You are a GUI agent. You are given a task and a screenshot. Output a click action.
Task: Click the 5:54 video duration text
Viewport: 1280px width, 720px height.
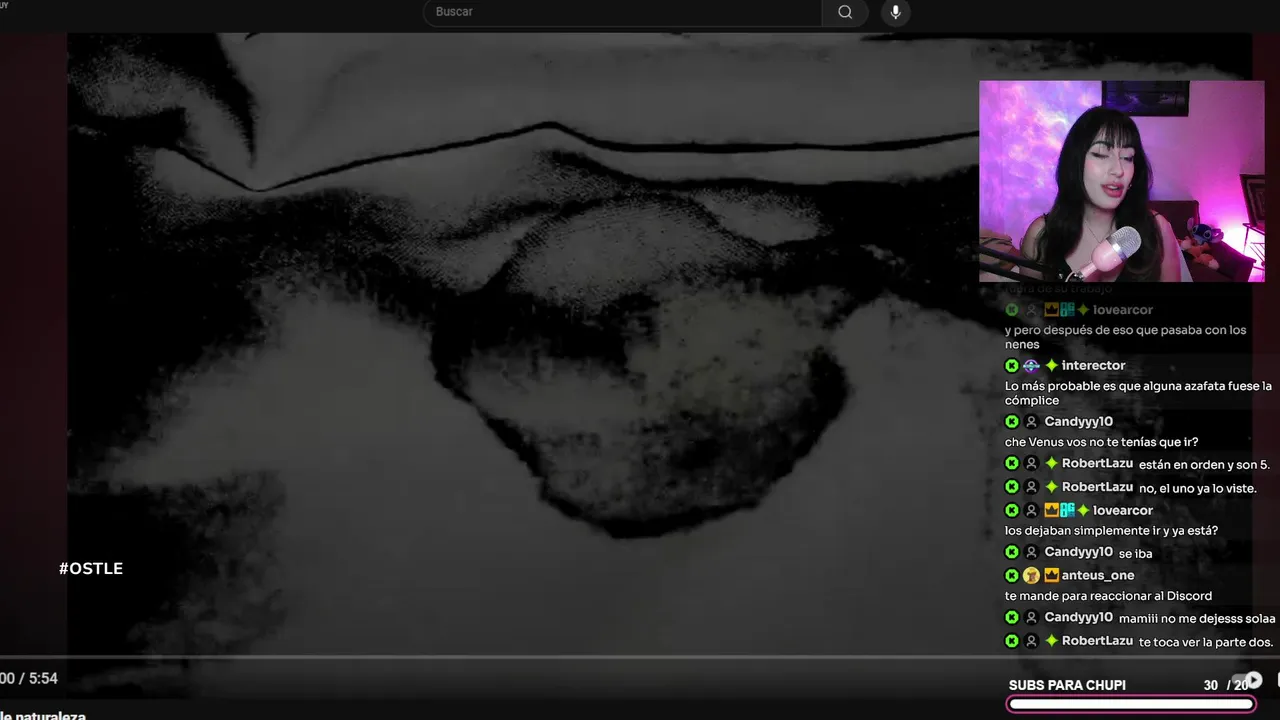(43, 678)
